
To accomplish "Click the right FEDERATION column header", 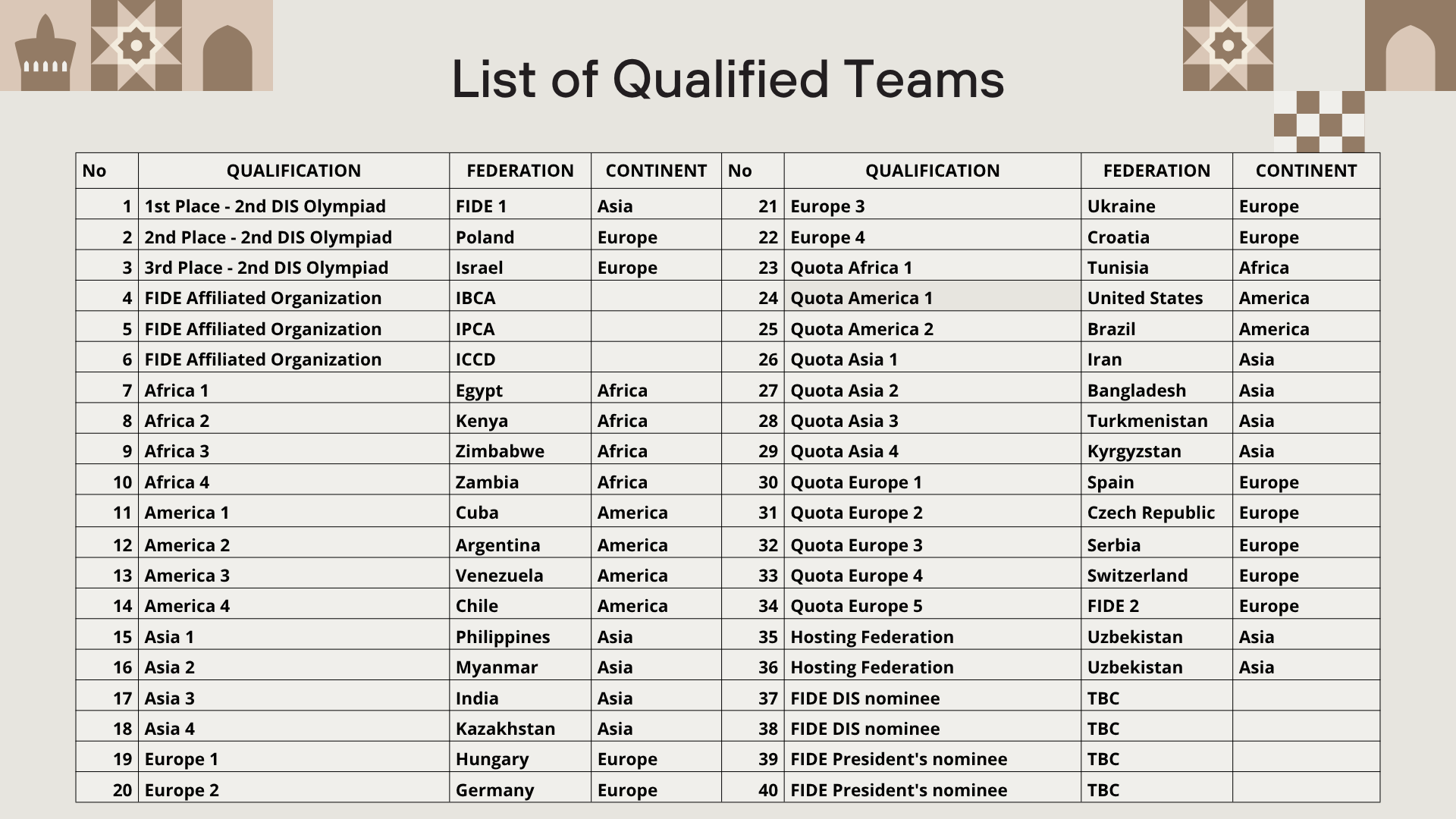I will point(1156,171).
